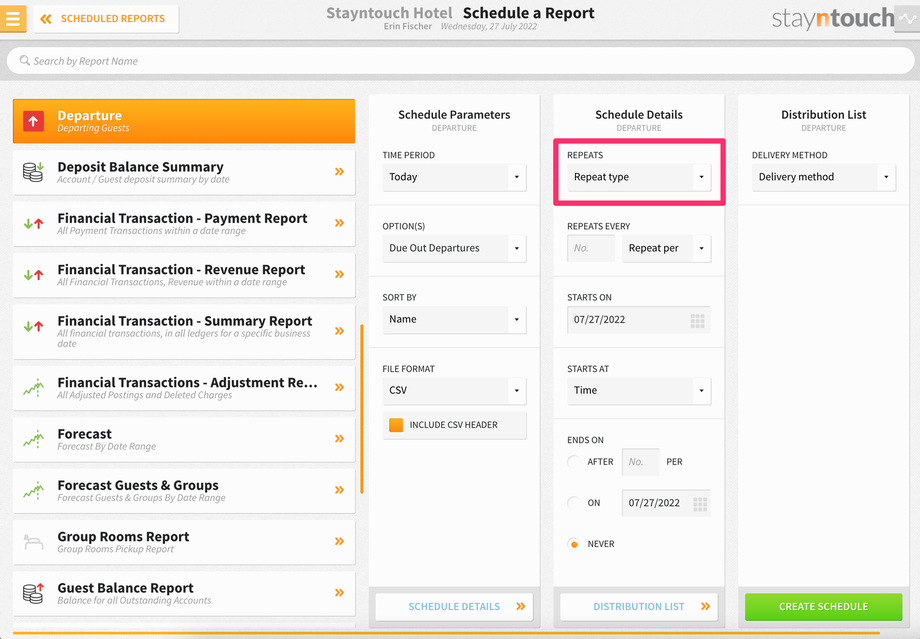Open the hamburger main menu

pos(12,18)
